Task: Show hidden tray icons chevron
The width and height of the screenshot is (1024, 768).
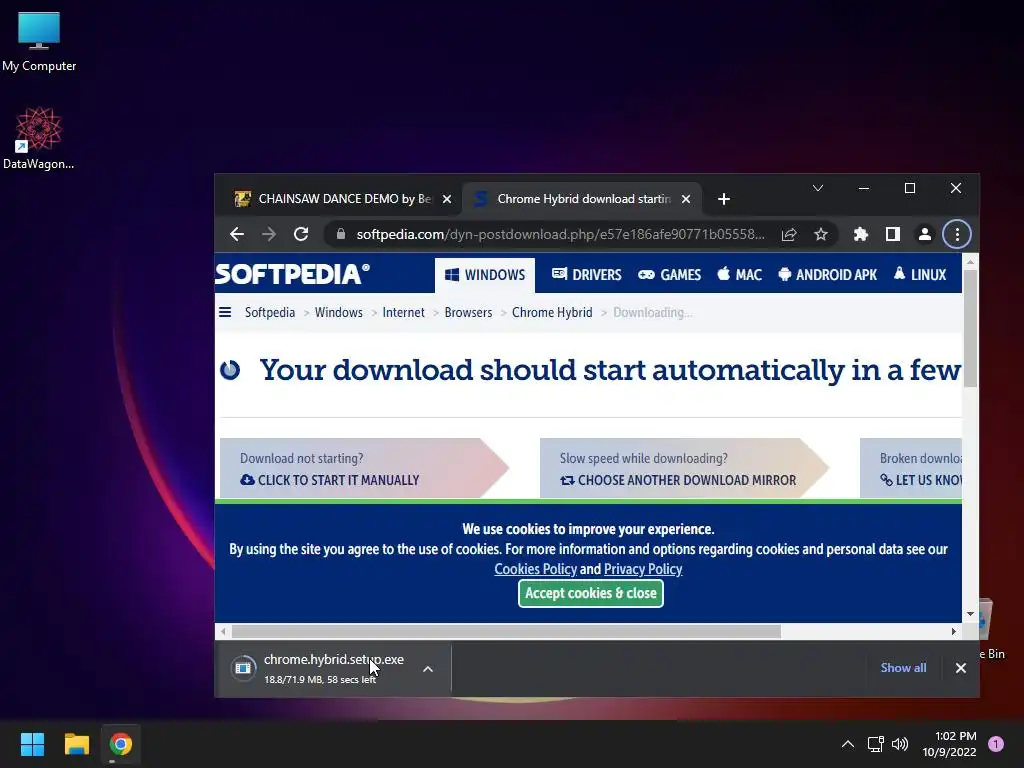Action: click(848, 744)
